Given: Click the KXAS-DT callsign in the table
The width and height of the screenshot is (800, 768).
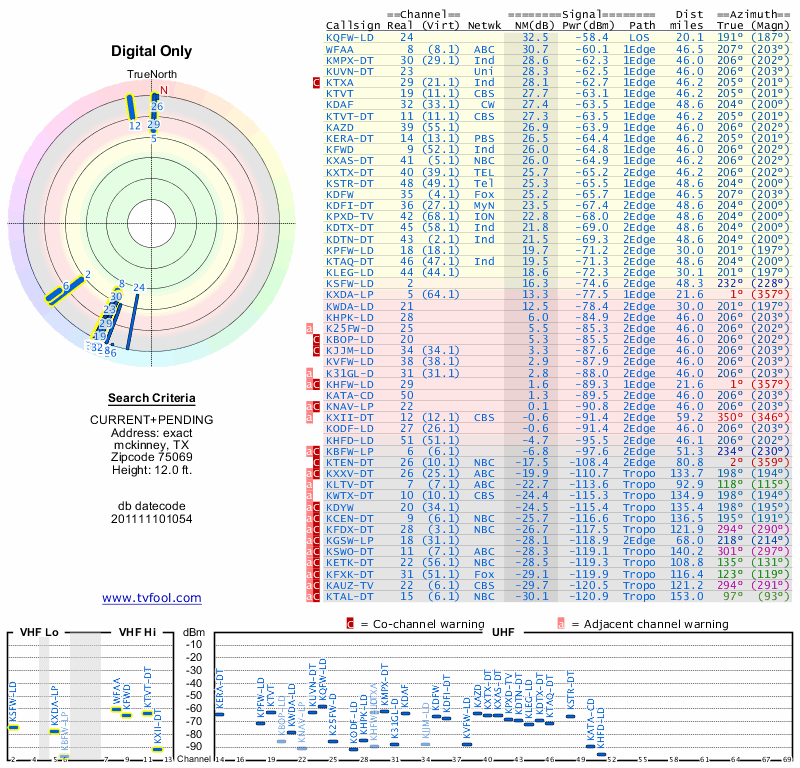Looking at the screenshot, I should pos(349,161).
